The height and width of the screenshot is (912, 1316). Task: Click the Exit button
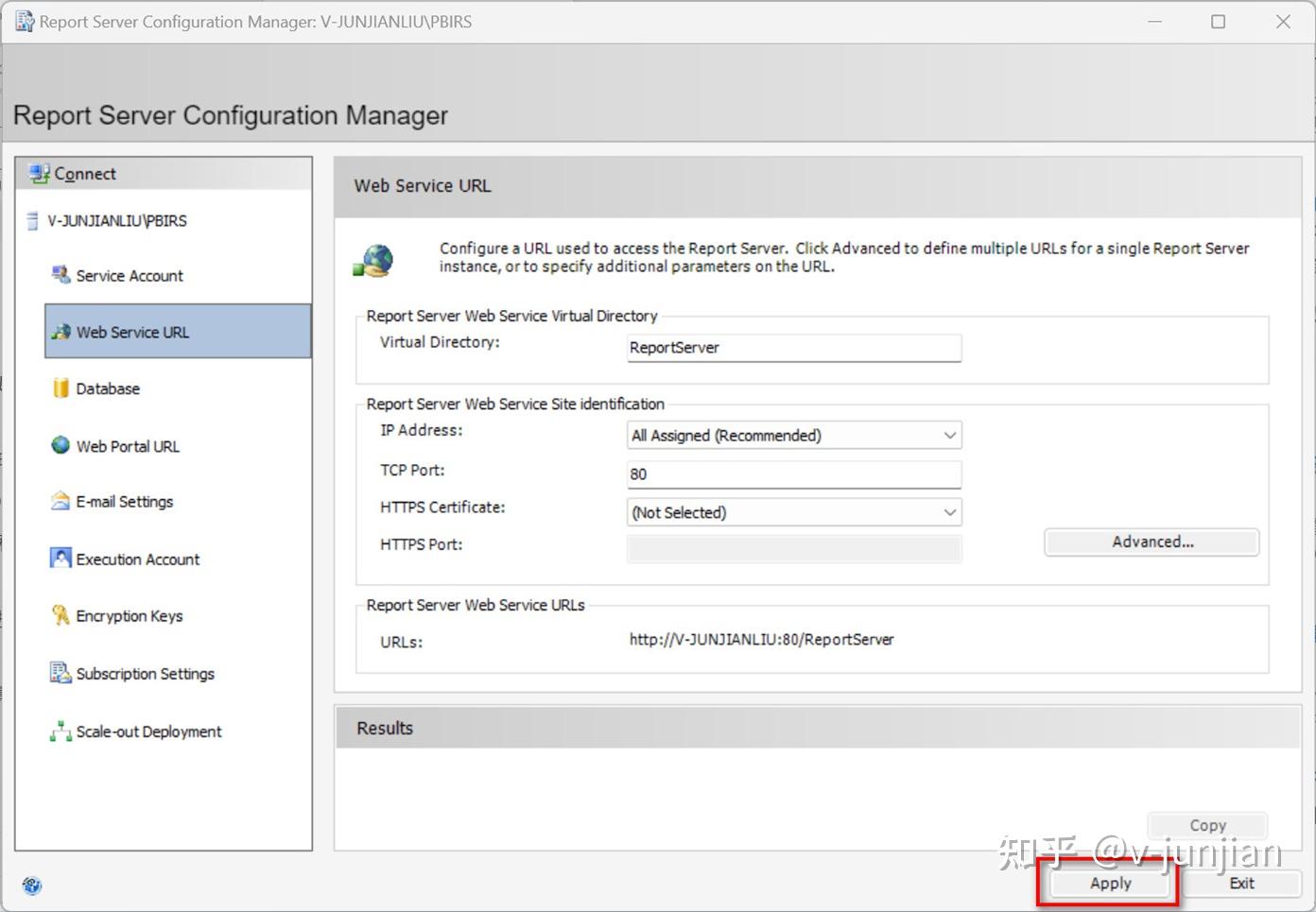point(1241,883)
